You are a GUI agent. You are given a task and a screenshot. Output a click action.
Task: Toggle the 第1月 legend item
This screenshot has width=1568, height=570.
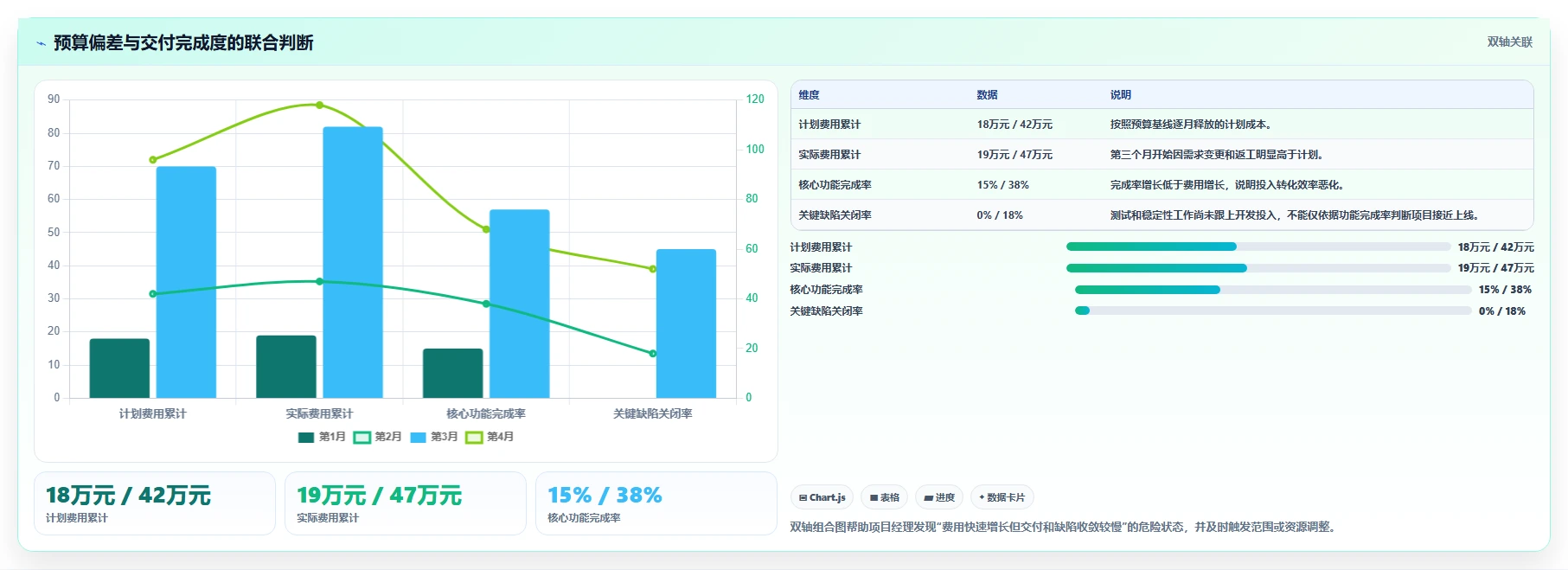tap(322, 437)
